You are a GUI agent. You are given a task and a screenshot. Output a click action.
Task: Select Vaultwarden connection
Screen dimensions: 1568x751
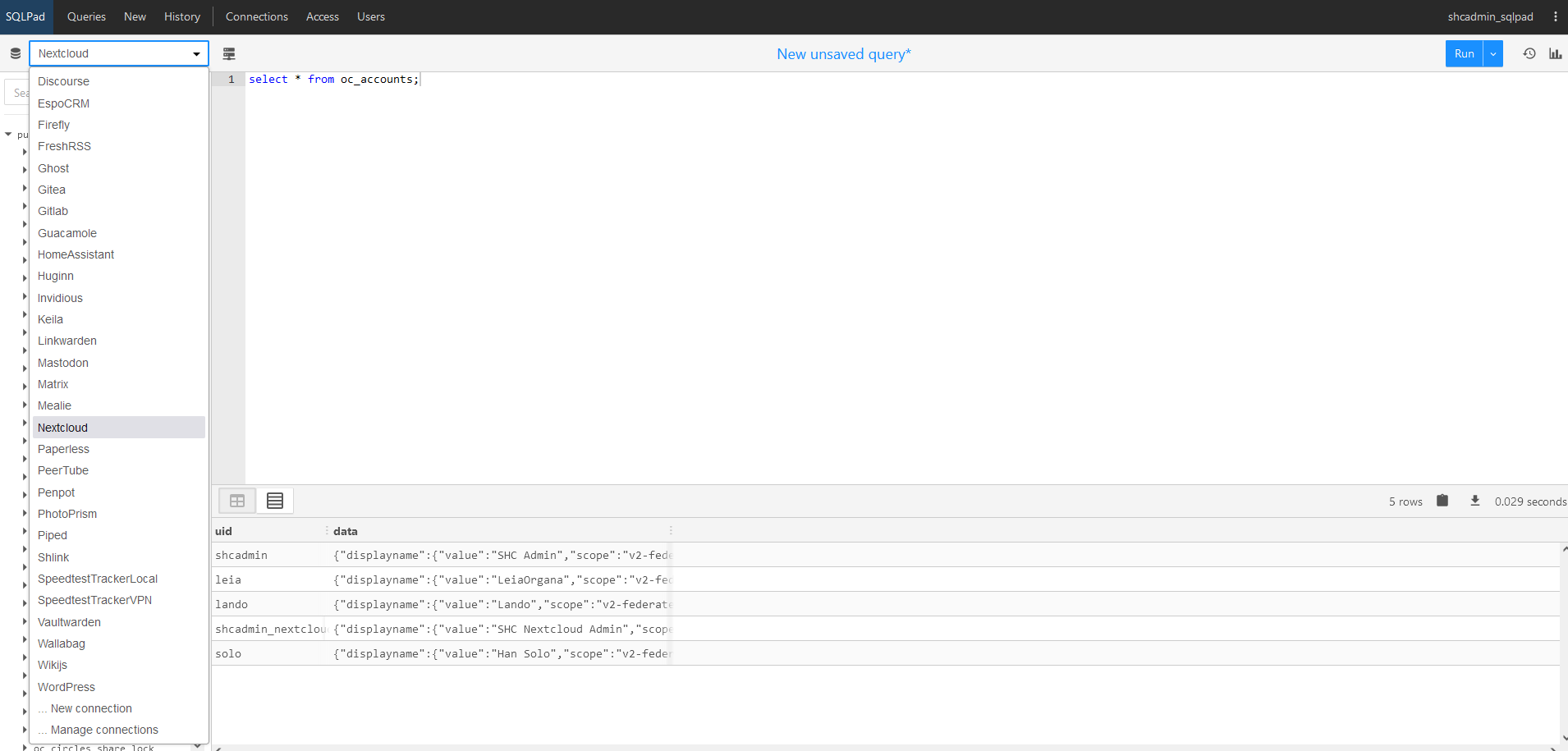tap(119, 622)
